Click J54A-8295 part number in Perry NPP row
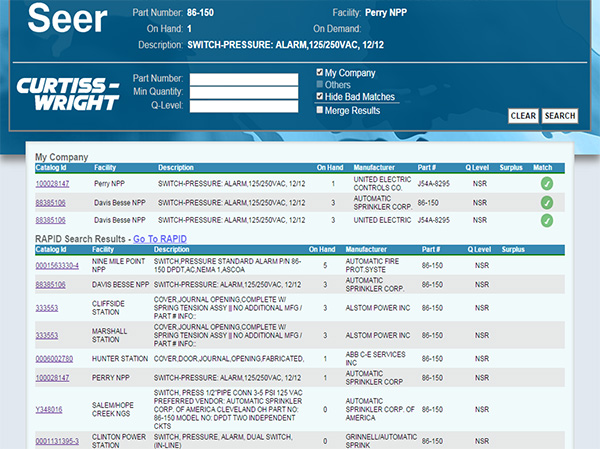This screenshot has width=600, height=449. pyautogui.click(x=434, y=184)
